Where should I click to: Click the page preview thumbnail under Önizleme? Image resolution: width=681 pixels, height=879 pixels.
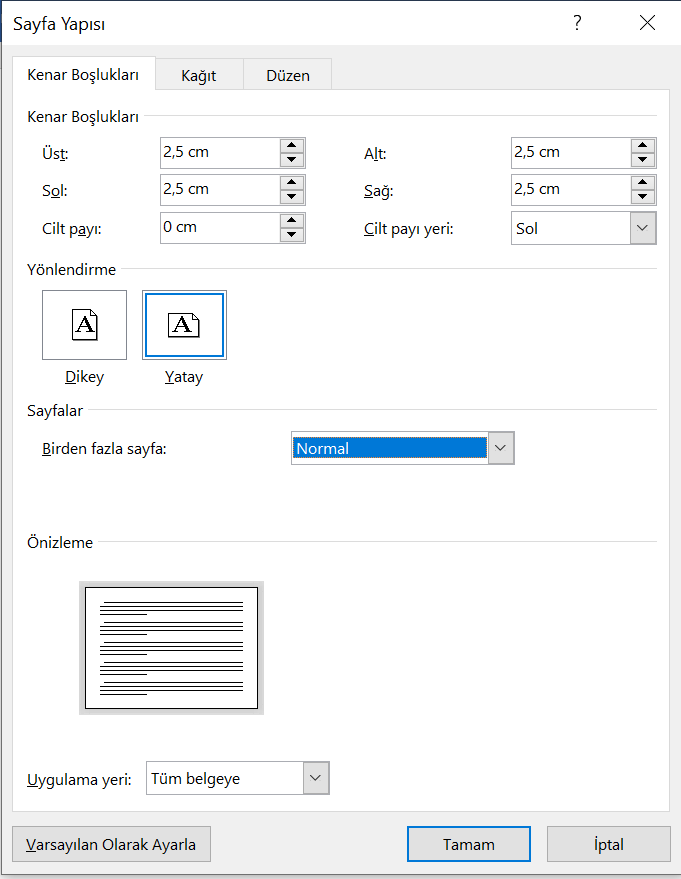click(x=171, y=648)
